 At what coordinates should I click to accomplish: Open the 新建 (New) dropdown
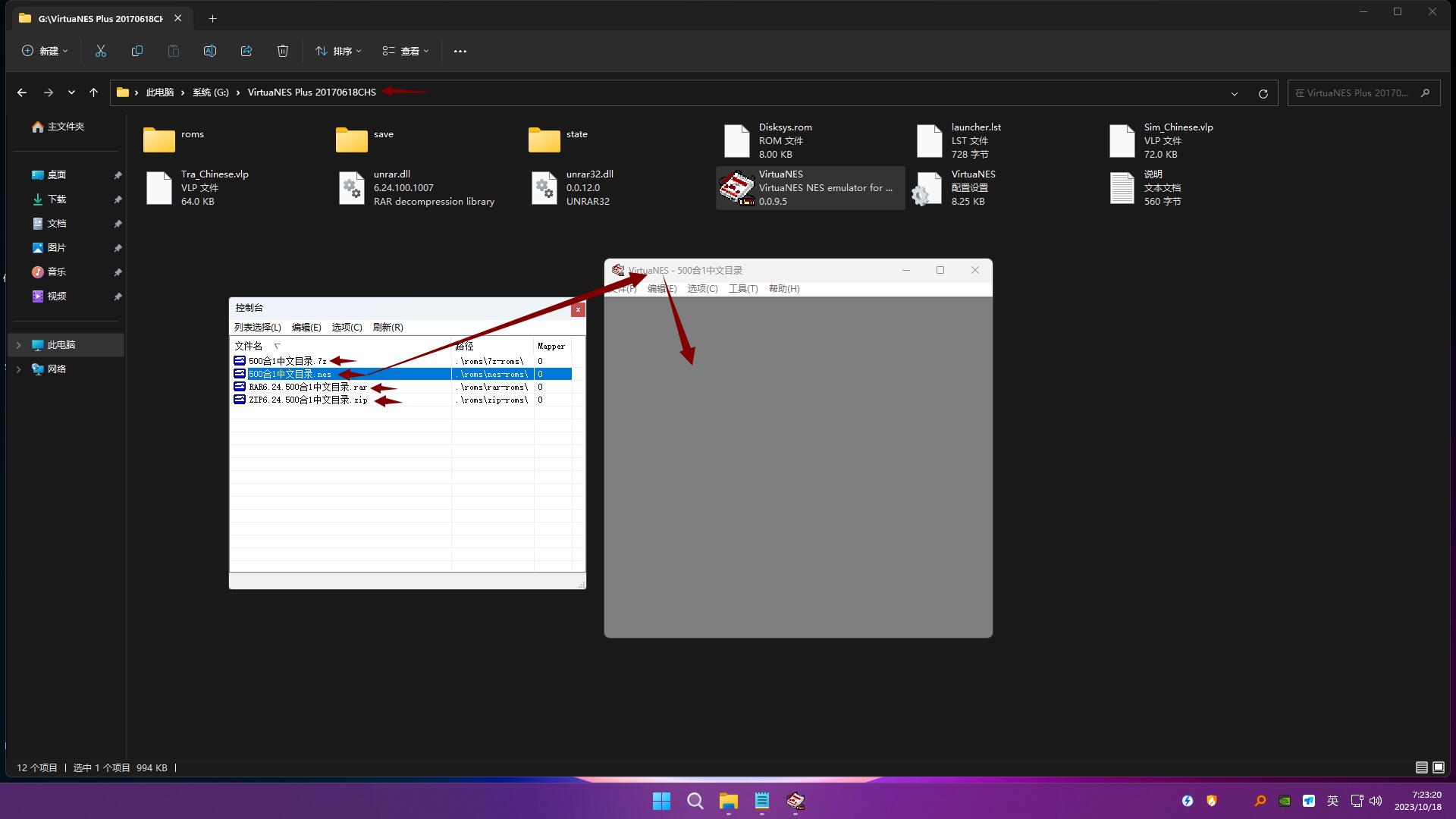coord(45,51)
